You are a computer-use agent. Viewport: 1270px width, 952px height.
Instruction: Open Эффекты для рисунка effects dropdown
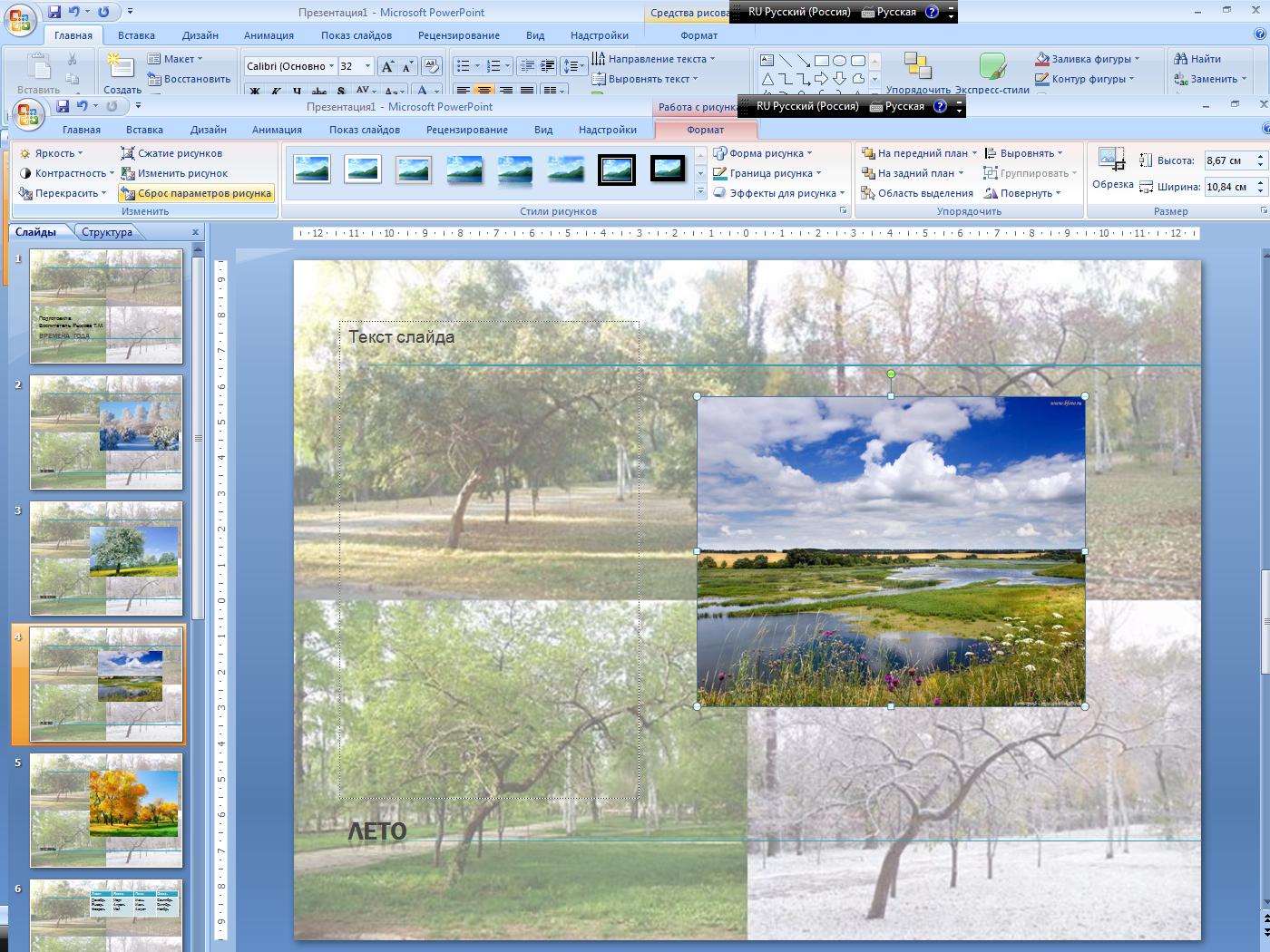(x=779, y=193)
